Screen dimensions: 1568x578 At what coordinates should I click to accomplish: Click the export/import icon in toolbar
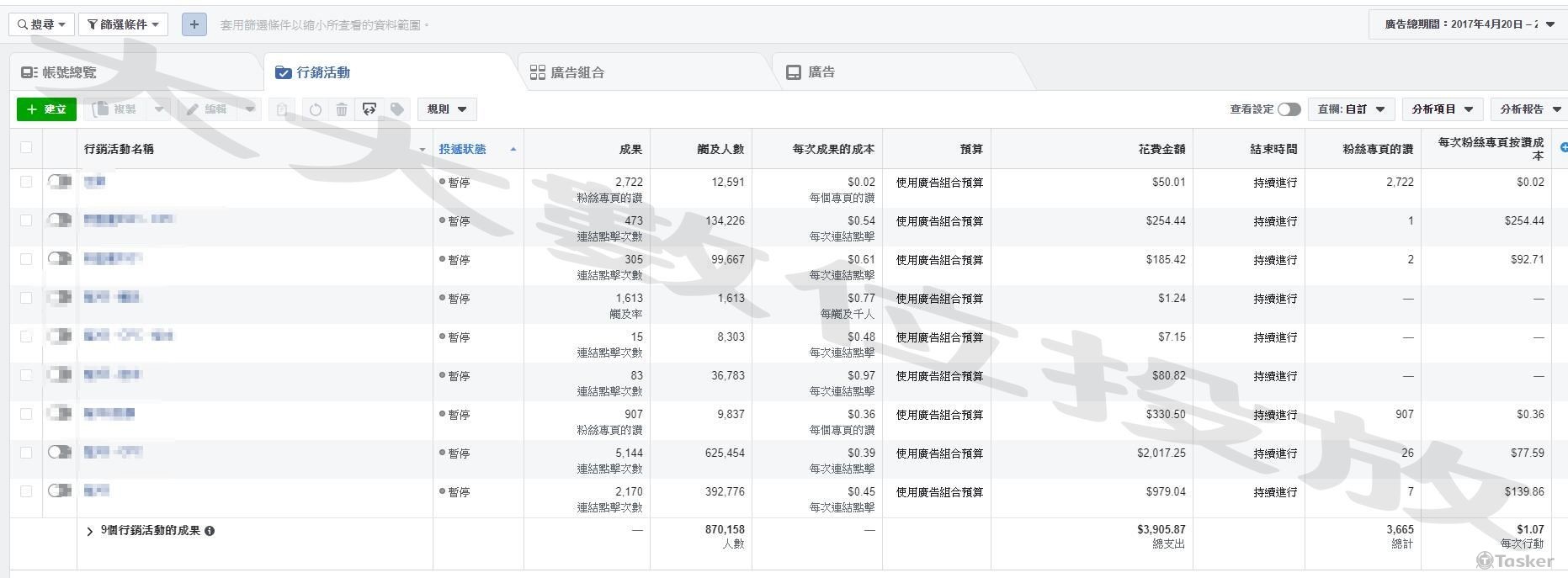(x=369, y=109)
